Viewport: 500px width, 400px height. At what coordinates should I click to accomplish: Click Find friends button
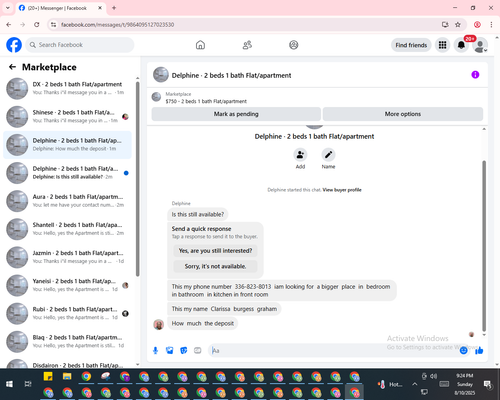click(x=411, y=45)
